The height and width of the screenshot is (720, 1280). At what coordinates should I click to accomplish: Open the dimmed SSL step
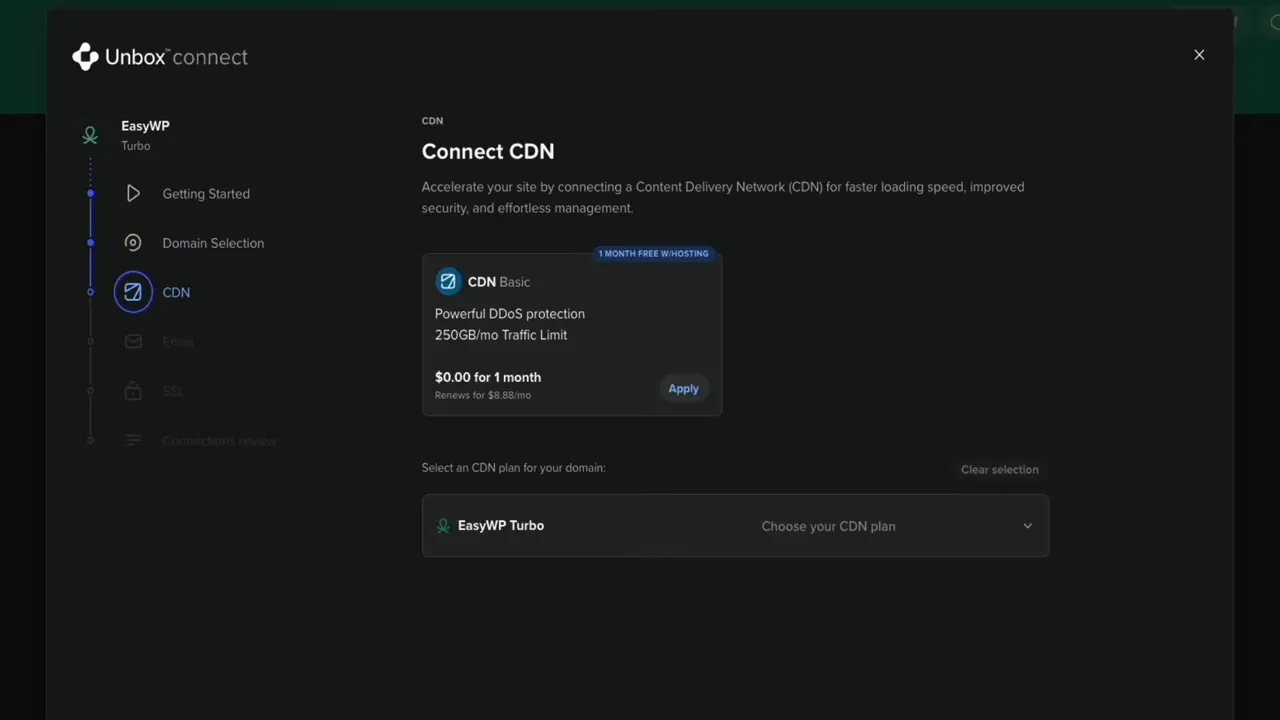click(173, 391)
